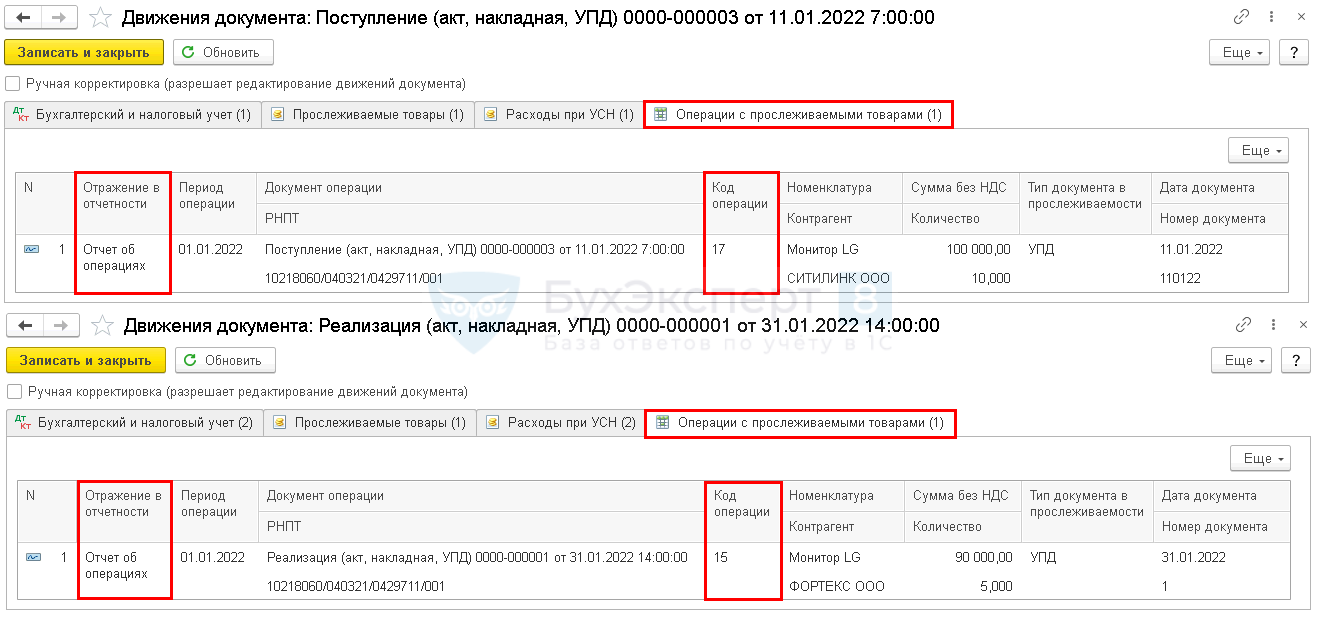Open Расходы при УСН (2) tab

560,423
